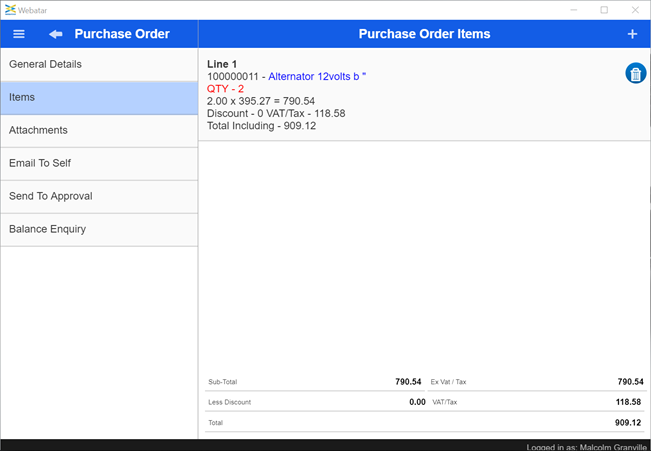The height and width of the screenshot is (451, 651).
Task: Click the Less Discount value 0.00
Action: (417, 402)
